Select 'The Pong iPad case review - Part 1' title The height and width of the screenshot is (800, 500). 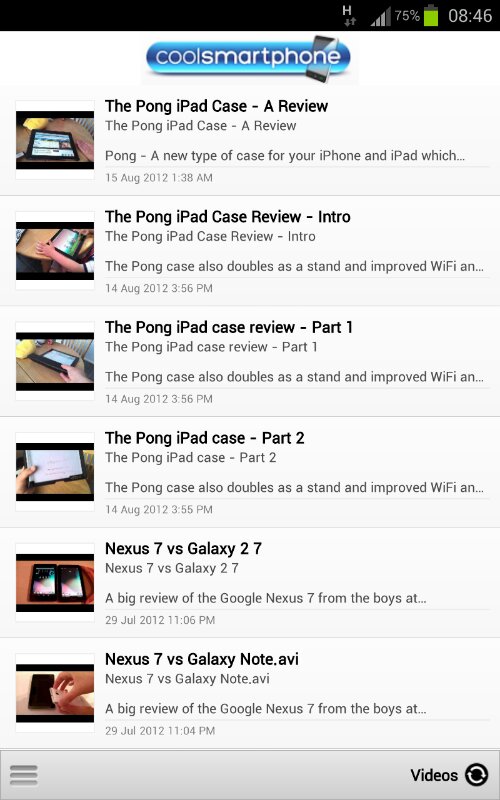[x=229, y=328]
